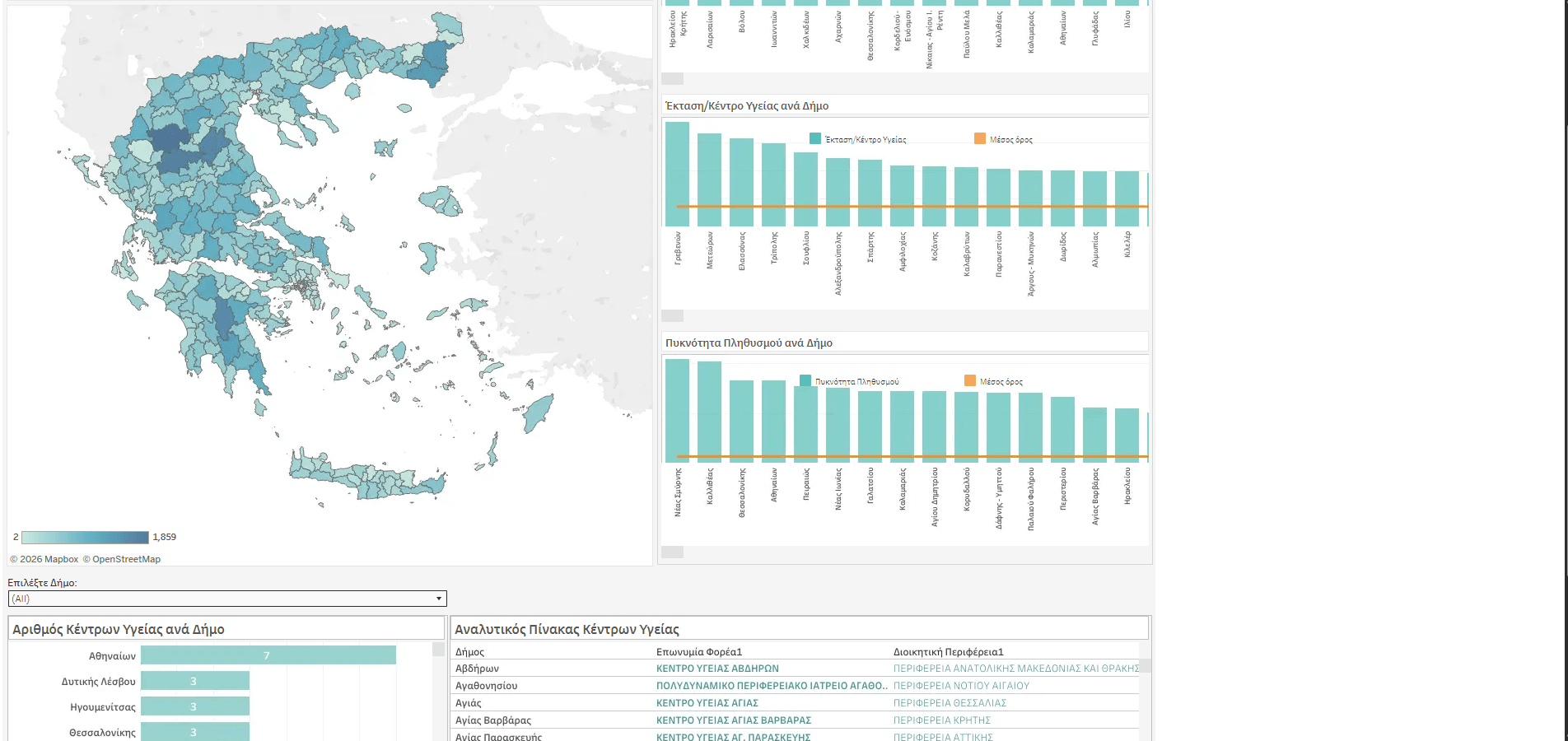Screen dimensions: 1568x741
Task: Click the Κορυδαλλού axis label
Action: [967, 490]
